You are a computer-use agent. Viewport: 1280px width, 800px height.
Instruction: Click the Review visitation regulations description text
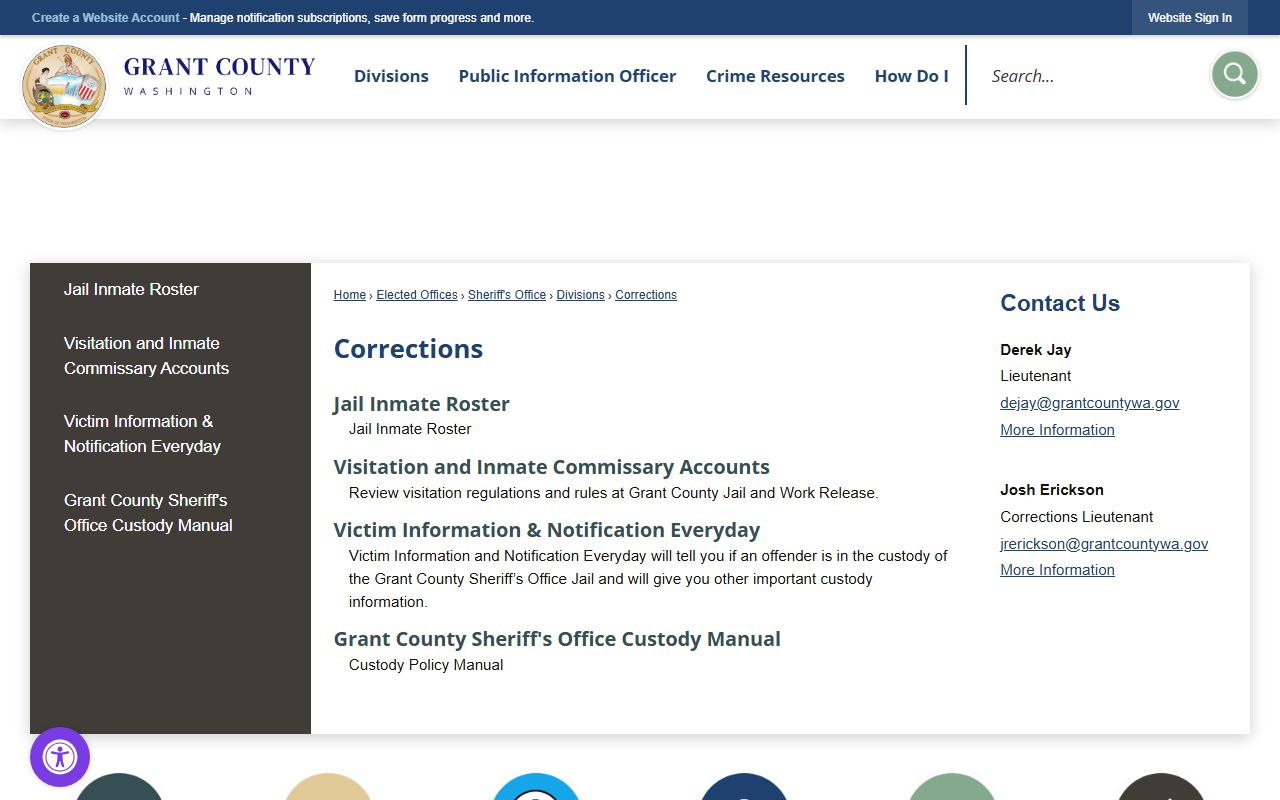coord(613,493)
